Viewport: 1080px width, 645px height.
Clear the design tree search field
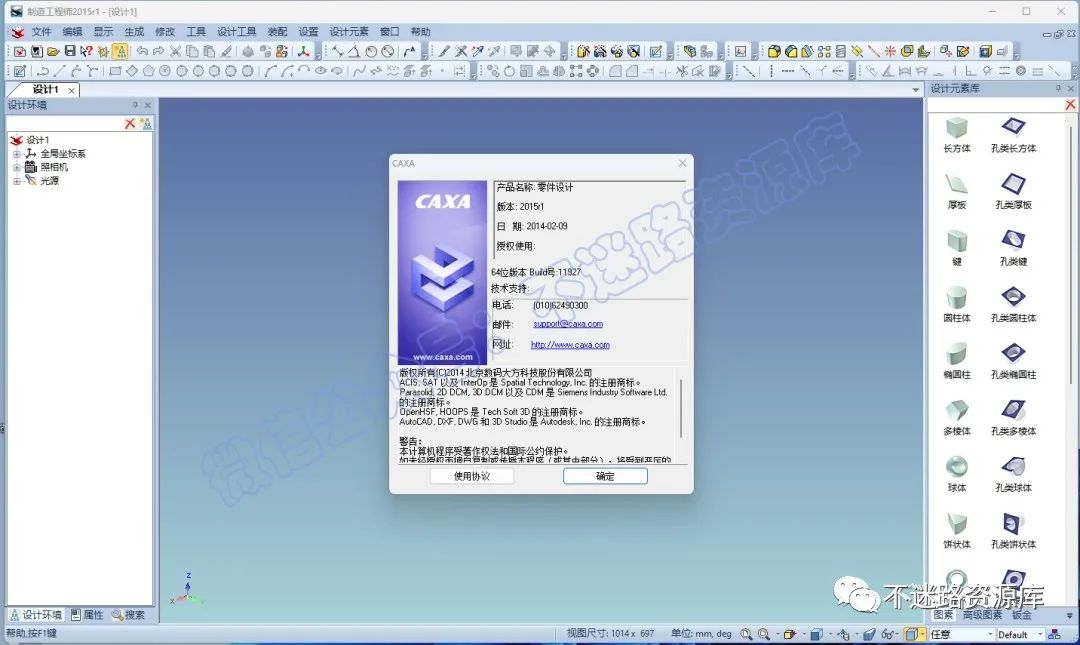(129, 123)
